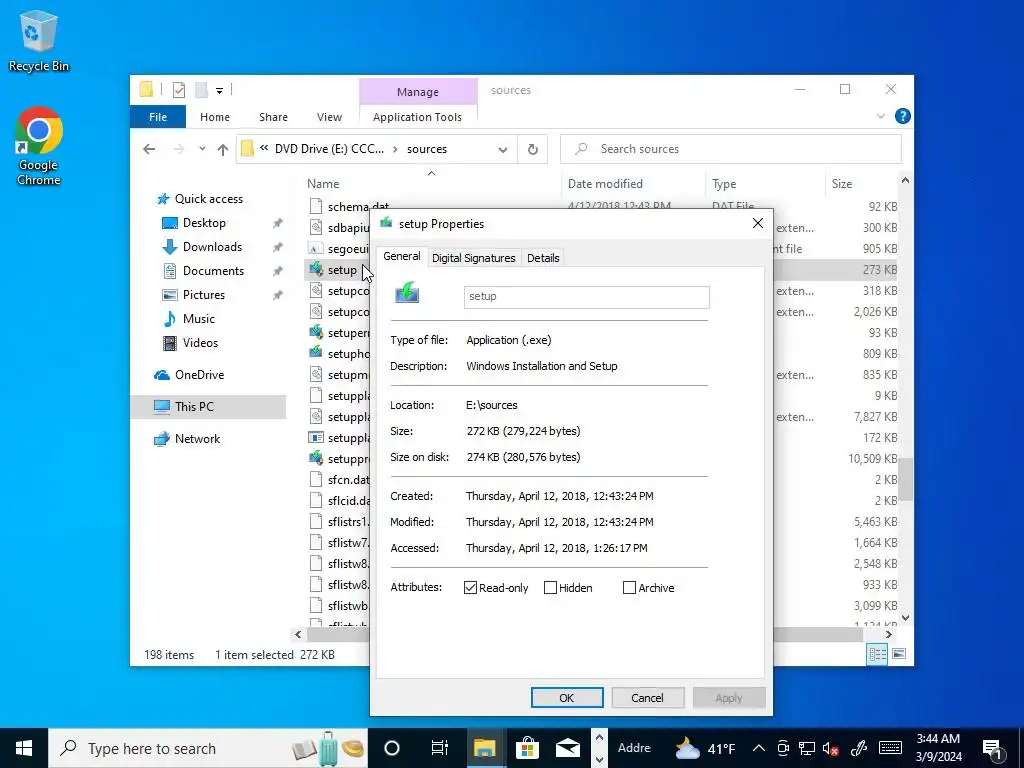Select This PC in navigation pane
Viewport: 1024px width, 768px height.
point(194,406)
